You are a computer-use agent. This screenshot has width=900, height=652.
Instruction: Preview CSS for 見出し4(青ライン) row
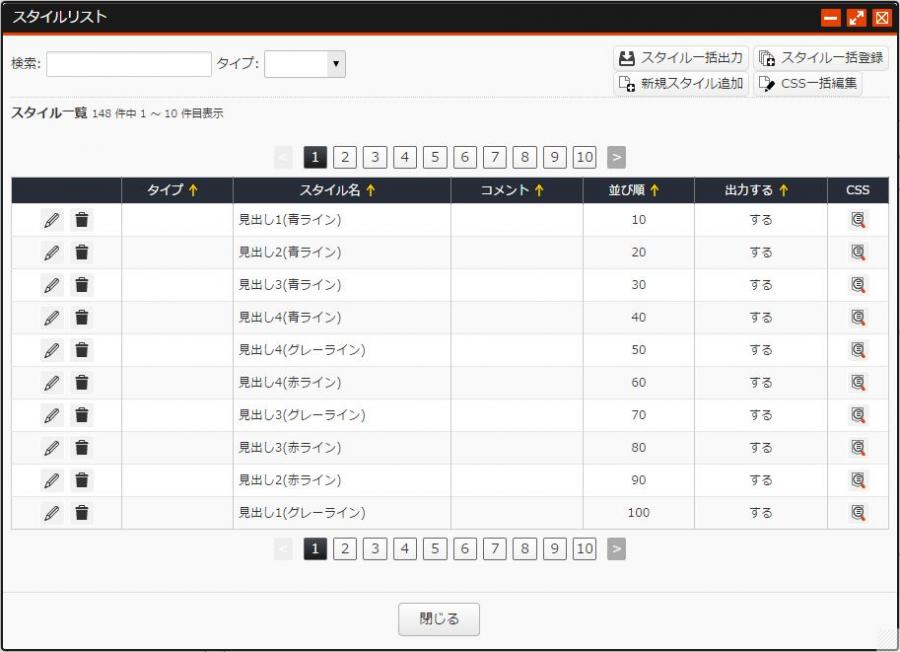click(x=858, y=317)
